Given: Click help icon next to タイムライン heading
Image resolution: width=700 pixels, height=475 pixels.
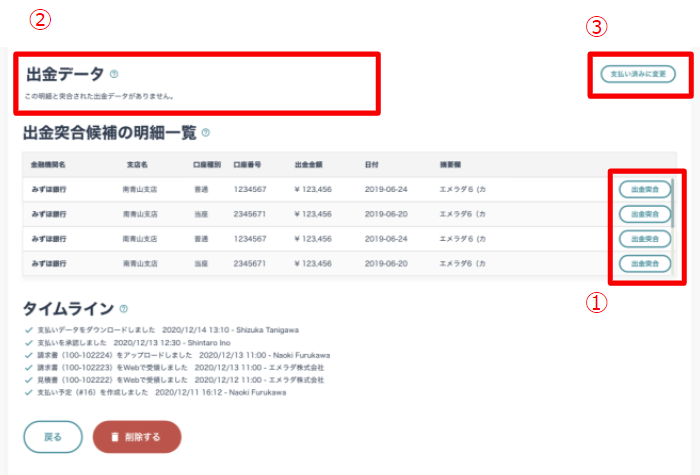Looking at the screenshot, I should point(124,308).
